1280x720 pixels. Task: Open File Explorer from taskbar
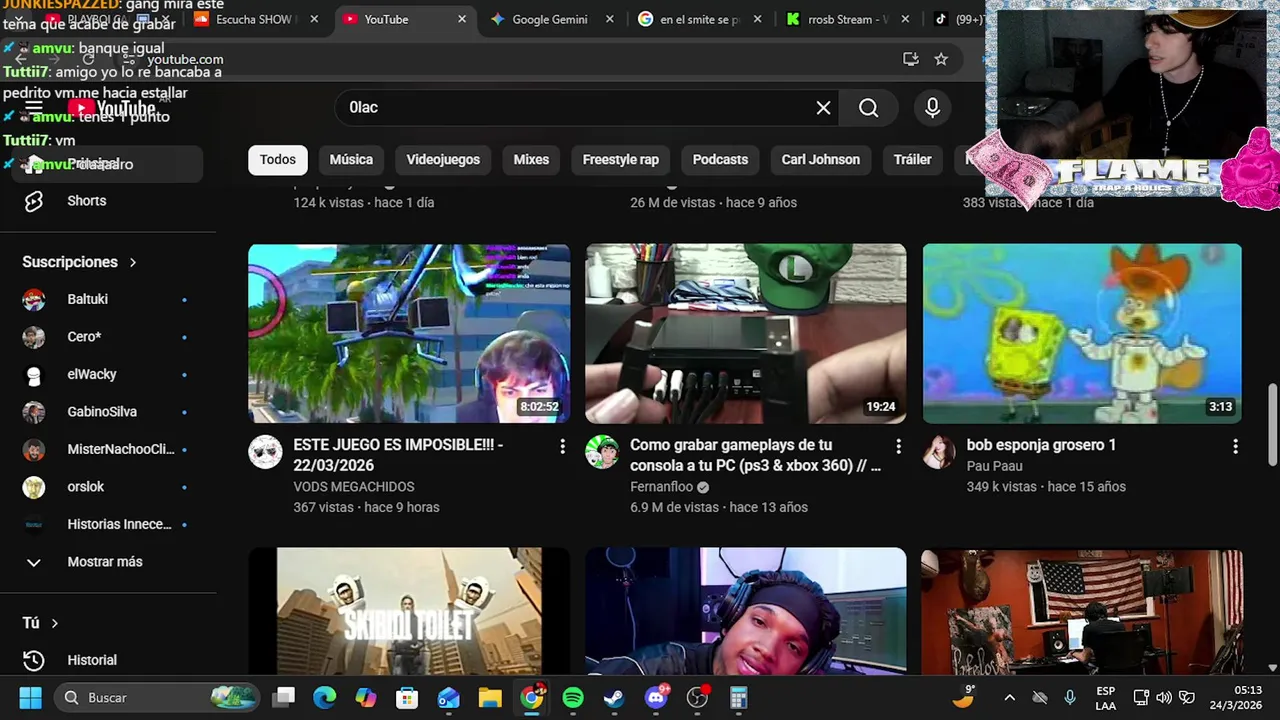490,697
